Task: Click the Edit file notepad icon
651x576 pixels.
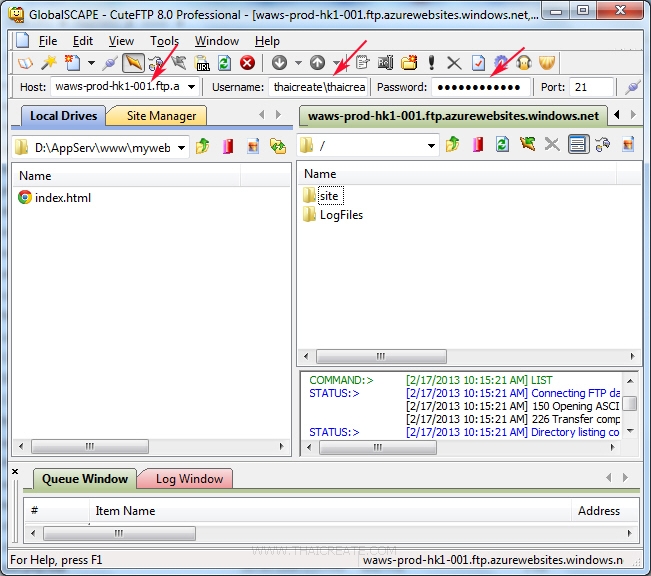Action: click(x=362, y=63)
